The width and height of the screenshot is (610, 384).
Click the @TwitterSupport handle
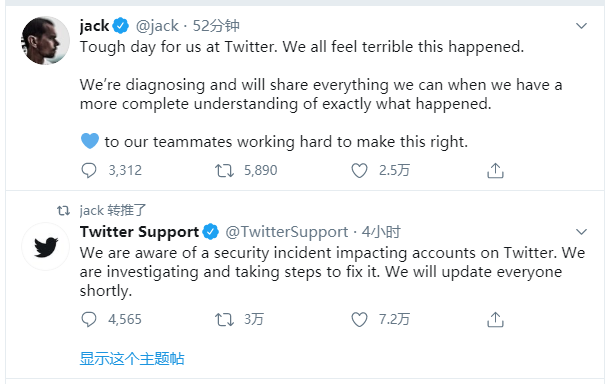(287, 232)
